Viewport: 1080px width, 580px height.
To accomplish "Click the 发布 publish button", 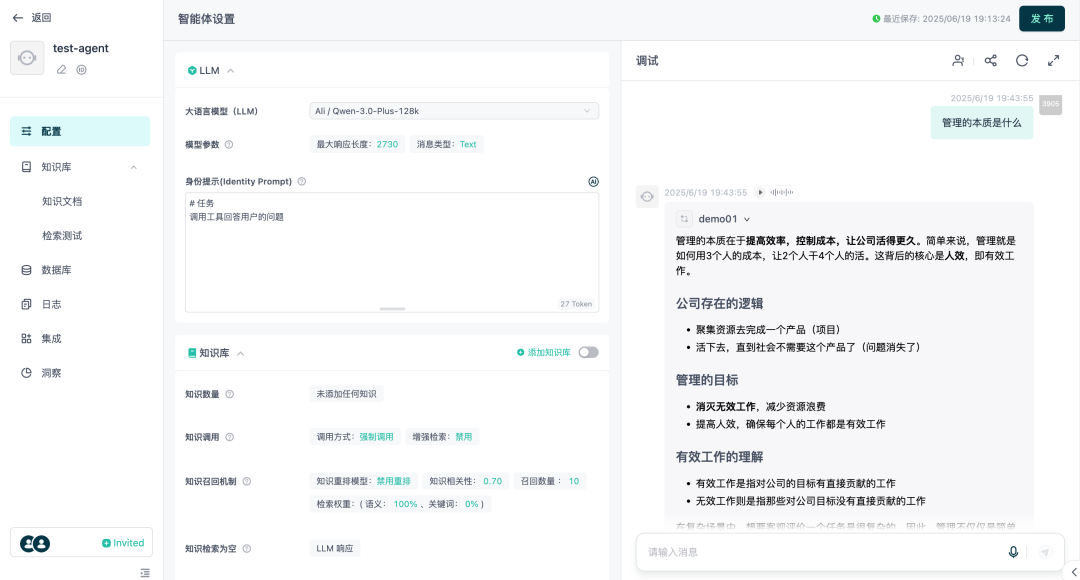I will 1041,18.
